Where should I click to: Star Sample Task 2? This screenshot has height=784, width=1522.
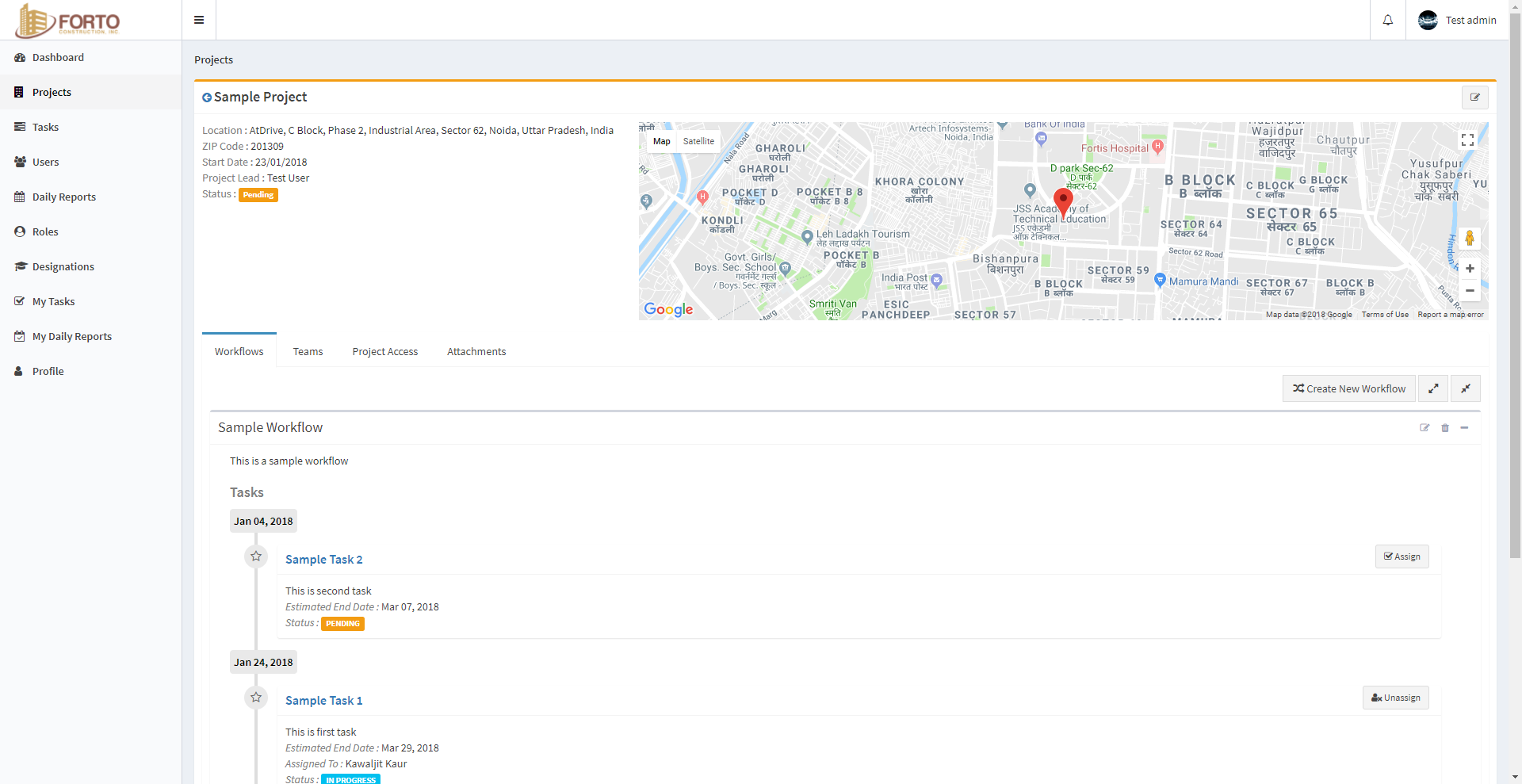click(x=256, y=556)
